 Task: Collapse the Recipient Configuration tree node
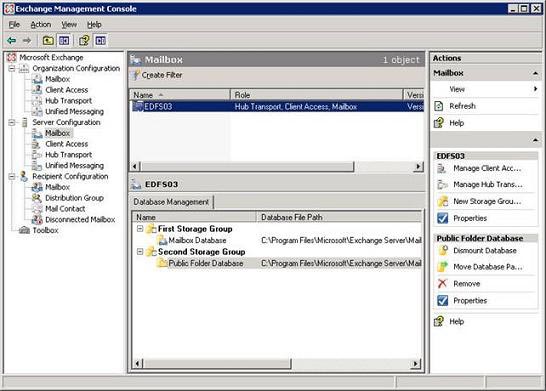(12, 176)
